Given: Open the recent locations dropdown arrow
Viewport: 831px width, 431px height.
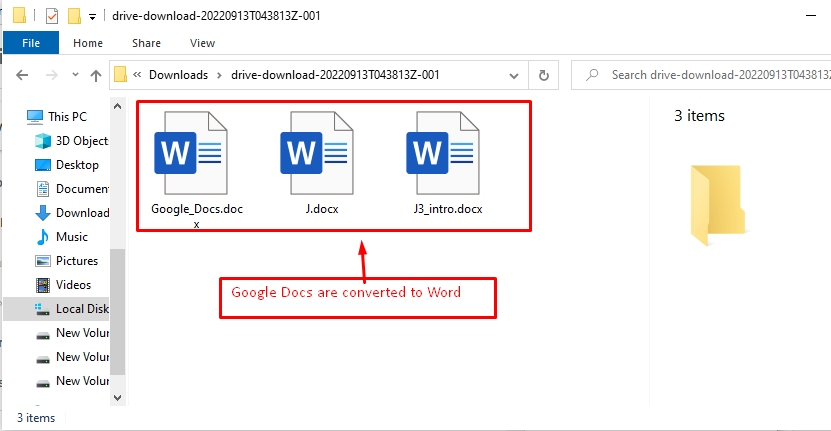Looking at the screenshot, I should click(x=75, y=75).
